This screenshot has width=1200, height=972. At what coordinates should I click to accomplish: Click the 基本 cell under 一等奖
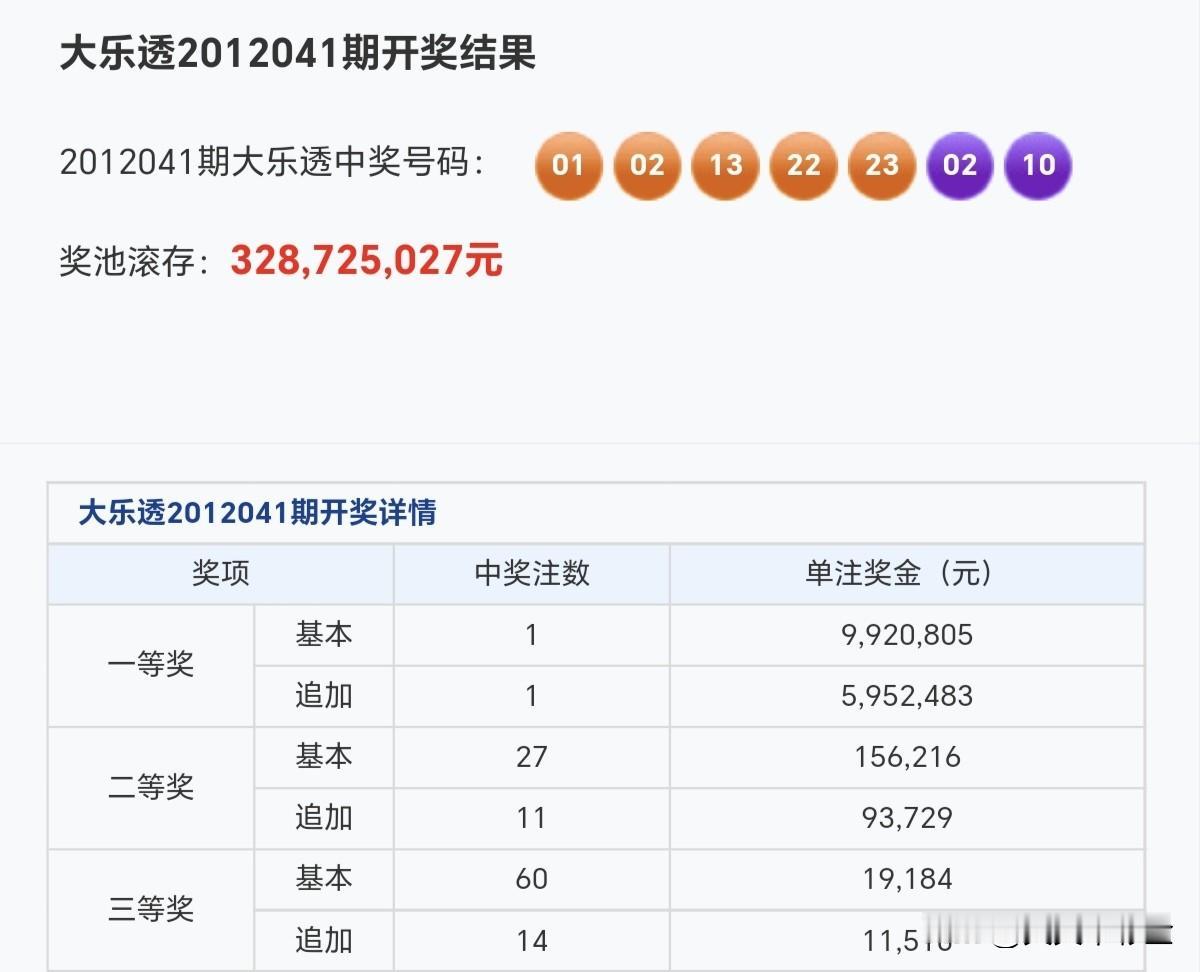coord(323,634)
